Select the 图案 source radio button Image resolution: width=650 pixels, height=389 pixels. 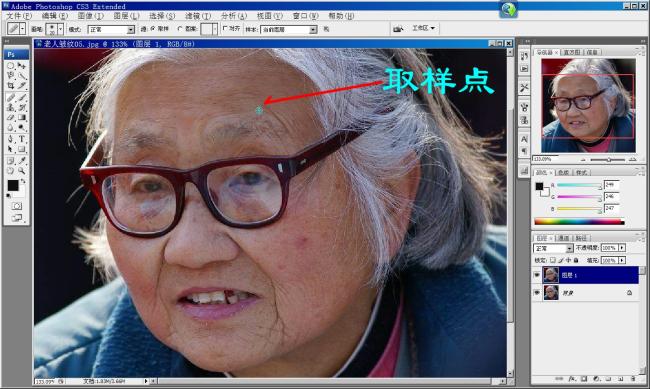pos(179,29)
